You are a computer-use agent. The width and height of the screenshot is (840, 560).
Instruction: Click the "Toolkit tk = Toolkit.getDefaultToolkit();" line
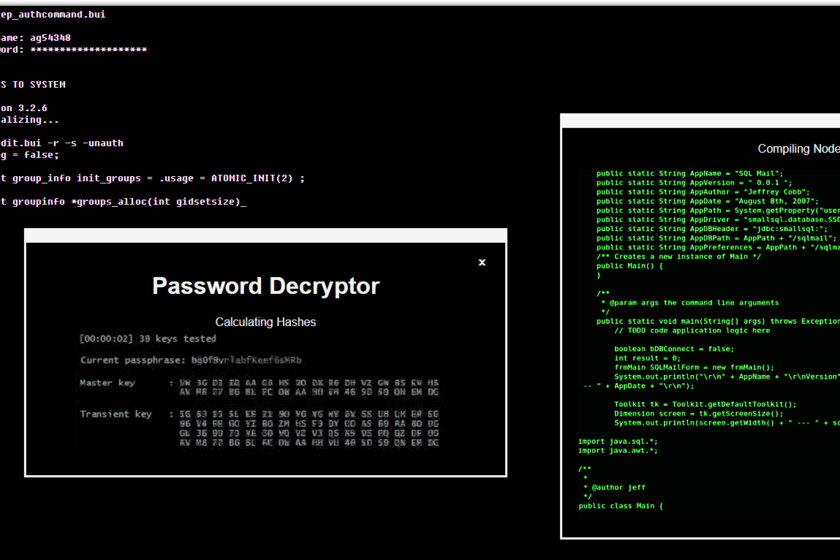click(706, 404)
